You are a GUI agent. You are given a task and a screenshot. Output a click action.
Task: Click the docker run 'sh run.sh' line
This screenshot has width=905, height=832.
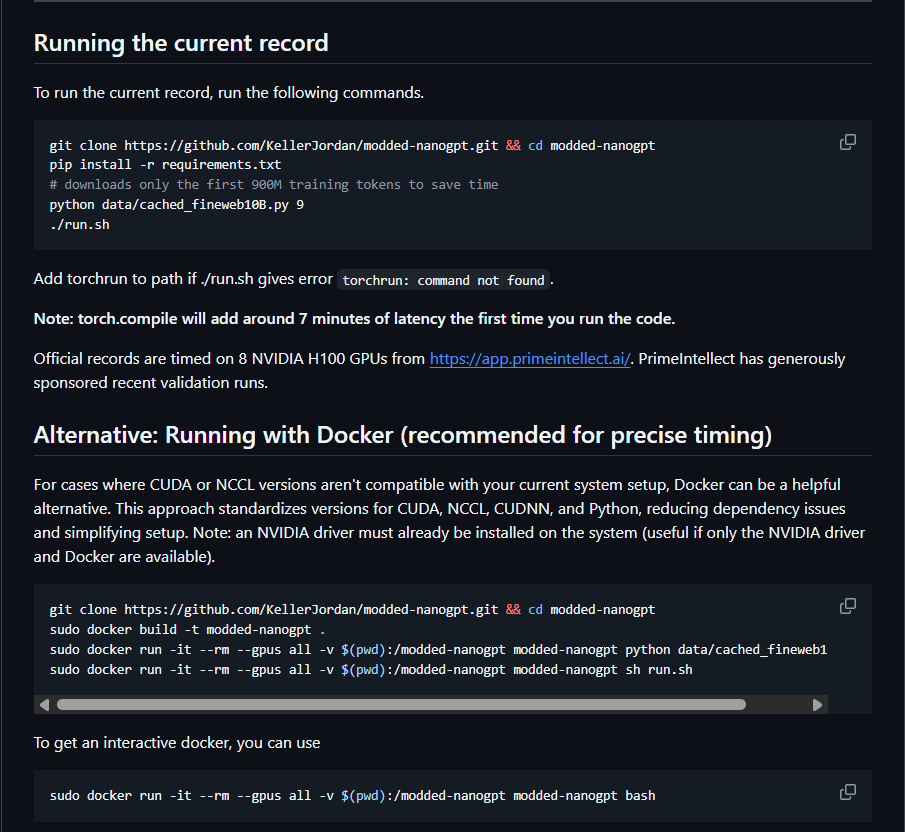371,670
